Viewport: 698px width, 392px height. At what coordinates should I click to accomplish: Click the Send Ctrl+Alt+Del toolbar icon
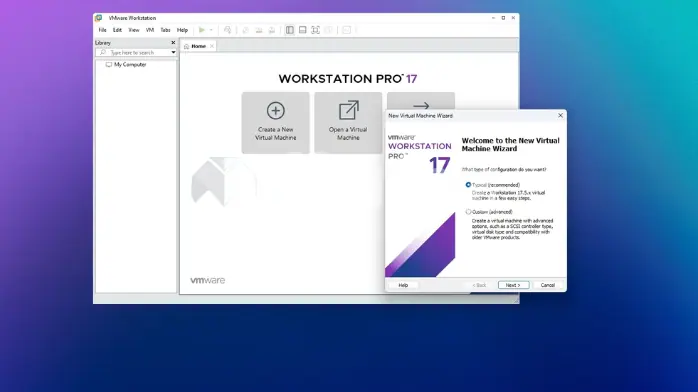click(x=227, y=30)
